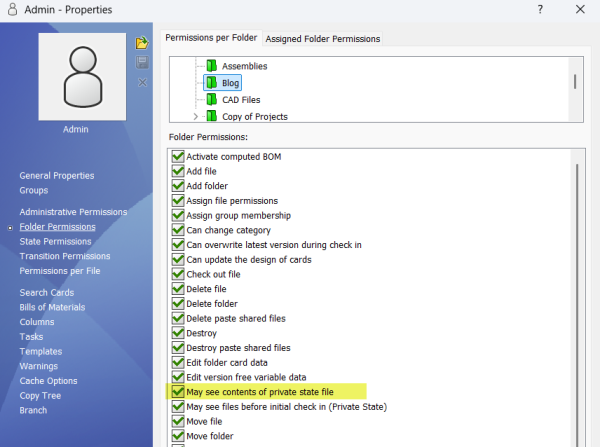Open Copy Tree settings
Viewport: 600px width, 447px height.
[x=40, y=396]
